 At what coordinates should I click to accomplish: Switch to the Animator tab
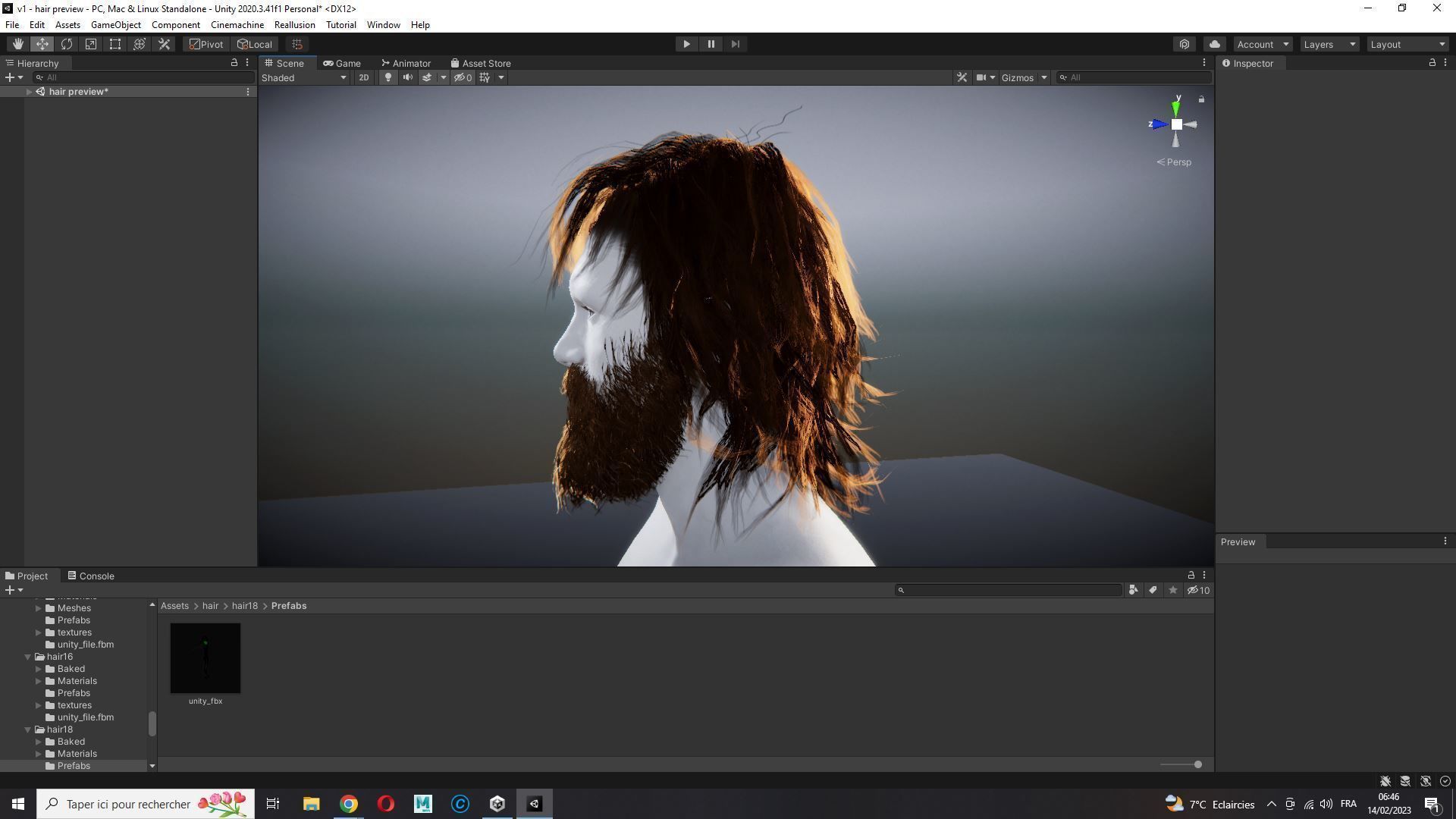point(406,64)
